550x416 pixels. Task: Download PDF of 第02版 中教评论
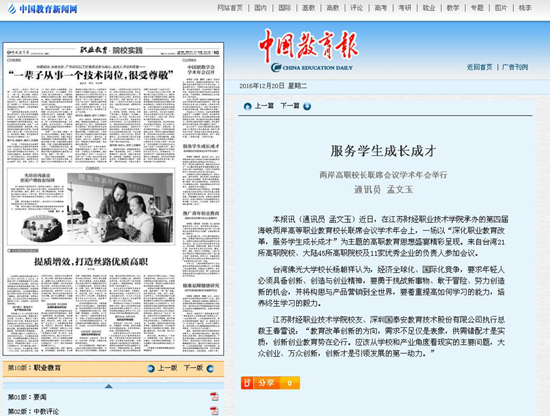point(214,411)
